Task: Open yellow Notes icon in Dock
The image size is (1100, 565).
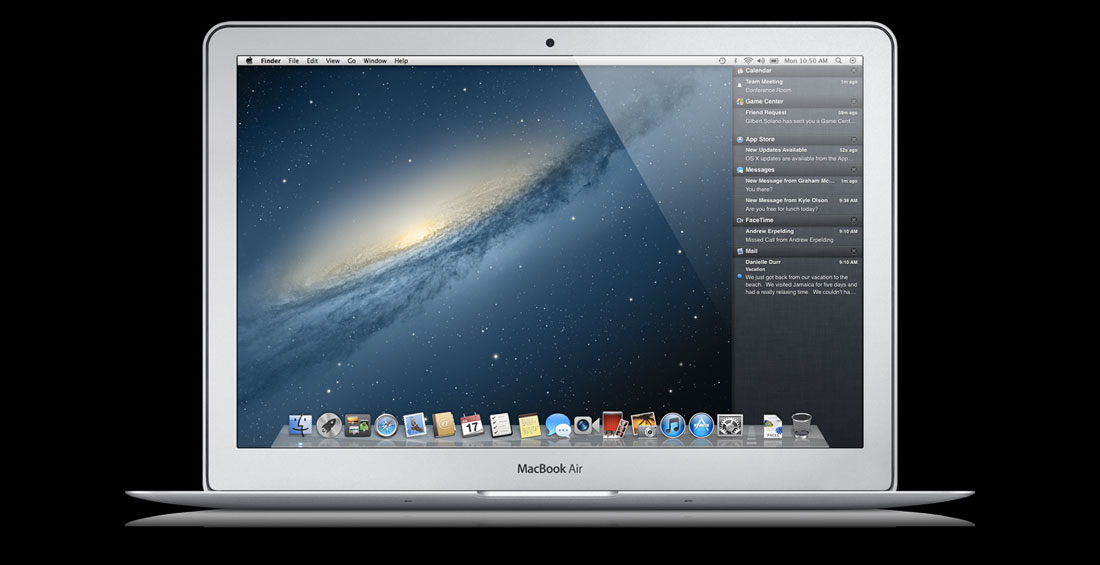Action: click(530, 425)
